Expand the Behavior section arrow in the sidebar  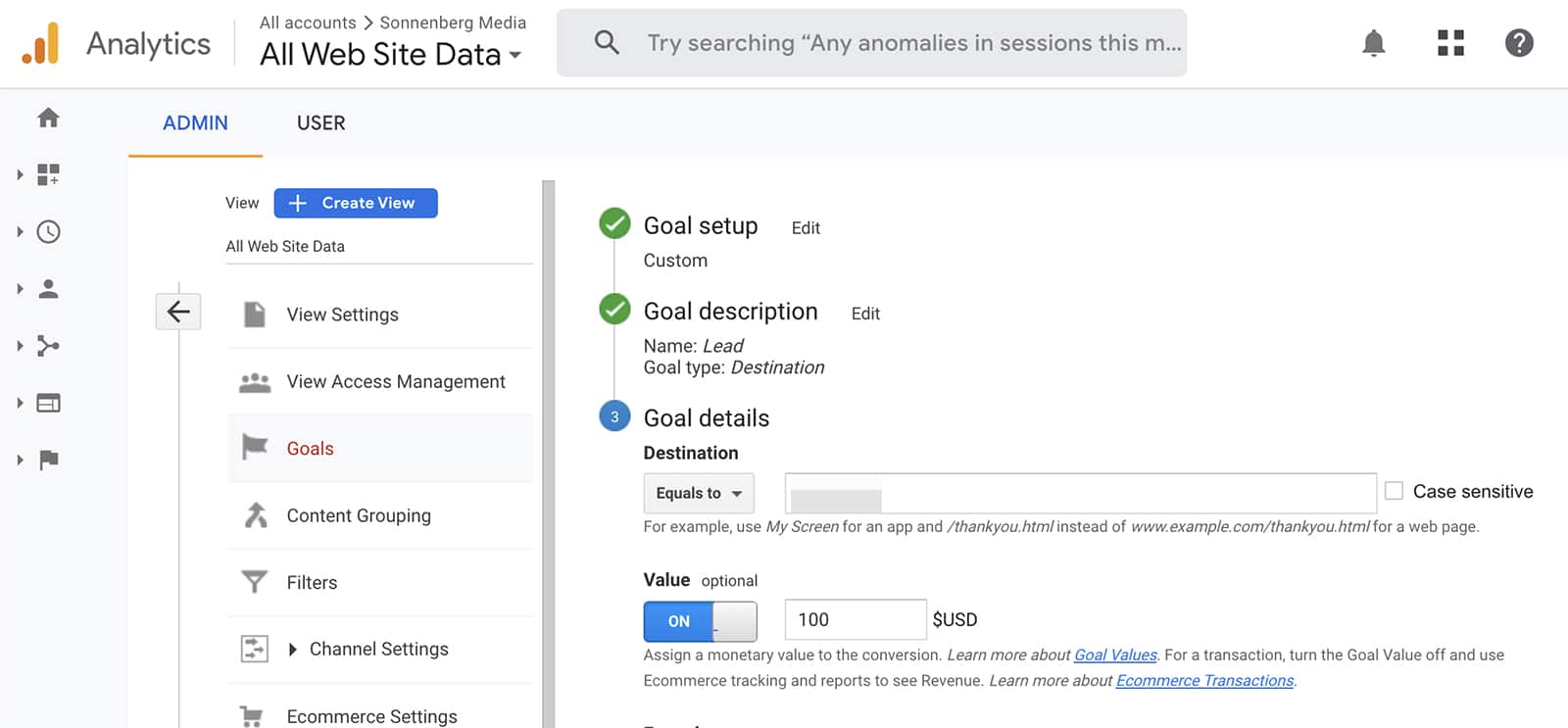click(20, 403)
